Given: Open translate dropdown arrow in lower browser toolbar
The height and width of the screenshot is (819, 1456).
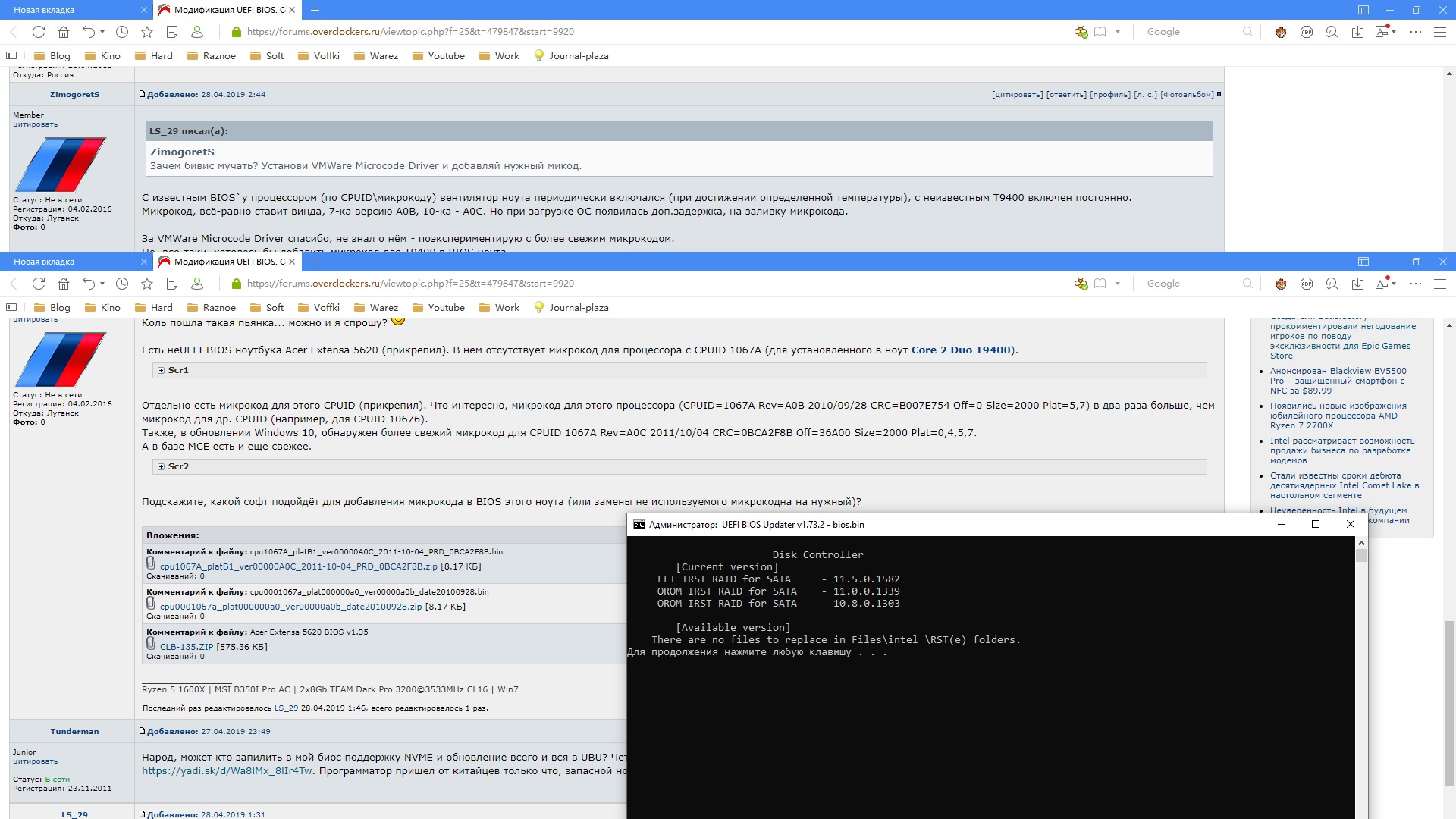Looking at the screenshot, I should pyautogui.click(x=1395, y=284).
